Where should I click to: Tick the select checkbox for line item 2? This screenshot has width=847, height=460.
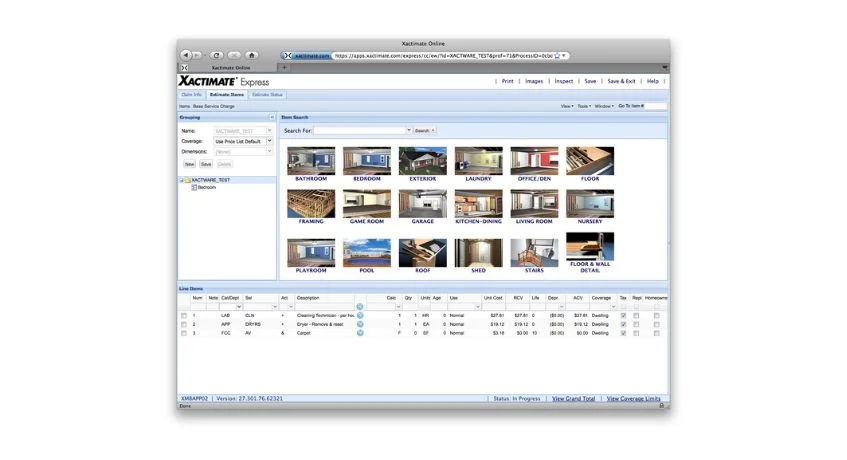tap(184, 324)
